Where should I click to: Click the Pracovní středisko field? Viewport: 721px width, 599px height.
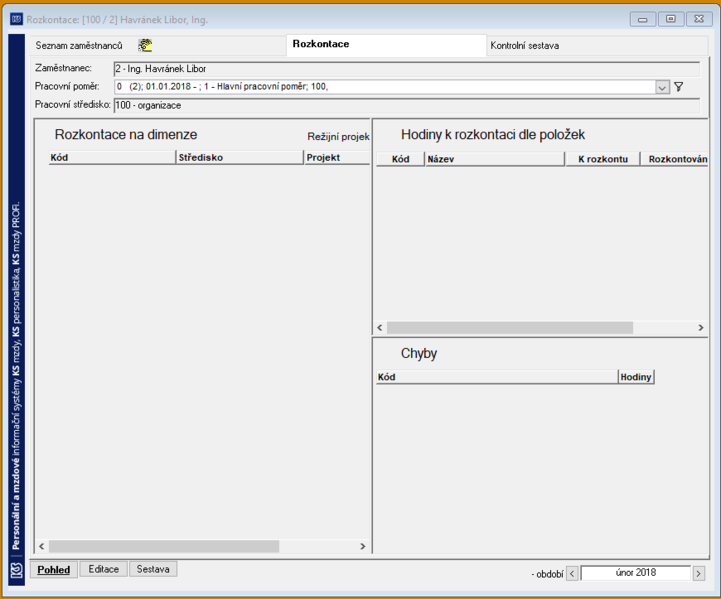(406, 105)
